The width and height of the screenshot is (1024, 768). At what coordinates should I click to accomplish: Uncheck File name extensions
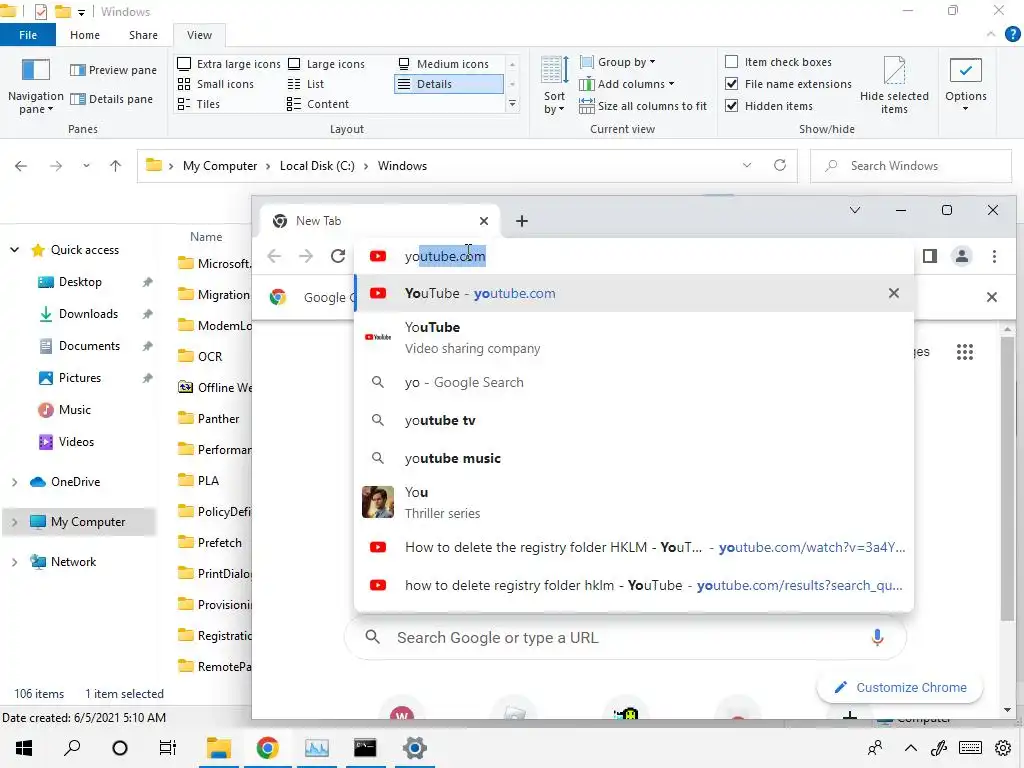click(x=731, y=84)
